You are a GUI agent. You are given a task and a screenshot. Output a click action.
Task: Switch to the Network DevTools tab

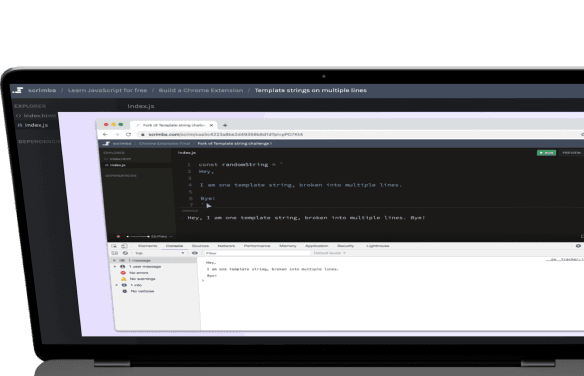click(x=226, y=246)
